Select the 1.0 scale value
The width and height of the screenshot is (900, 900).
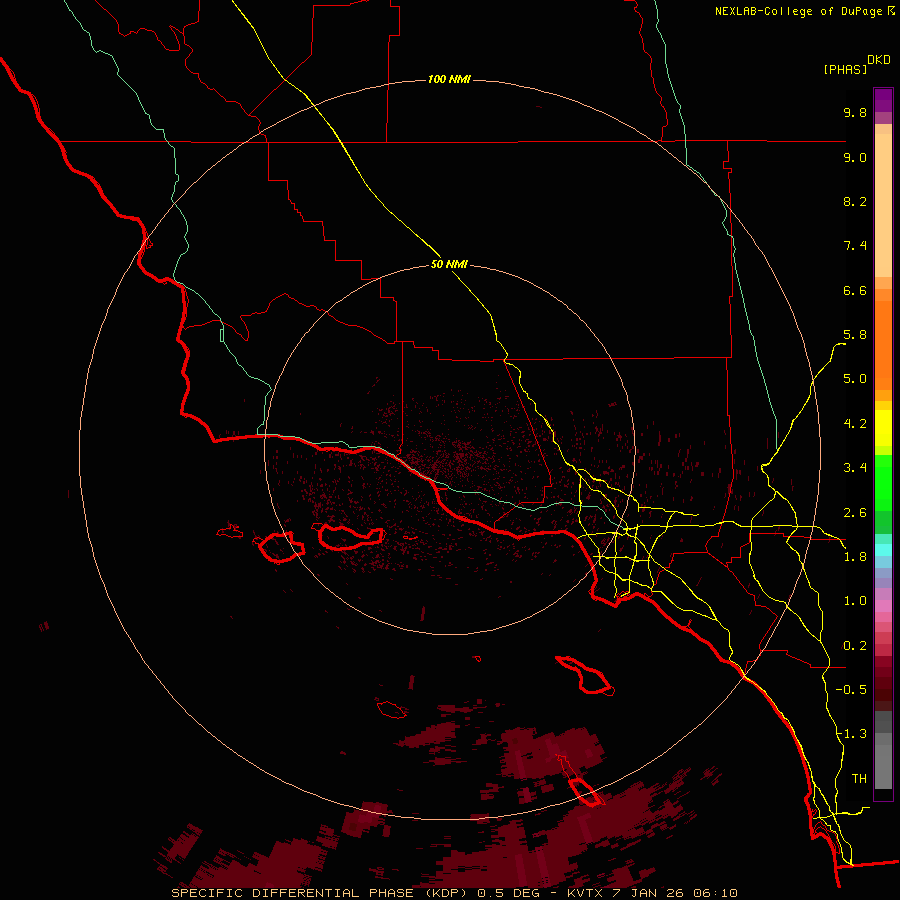(855, 601)
